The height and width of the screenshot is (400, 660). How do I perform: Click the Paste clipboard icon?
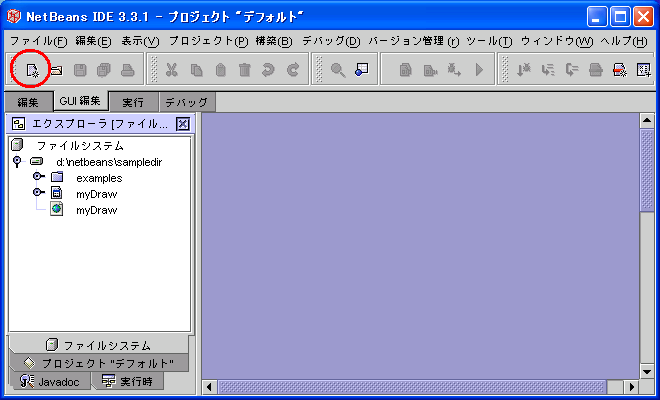tap(221, 70)
